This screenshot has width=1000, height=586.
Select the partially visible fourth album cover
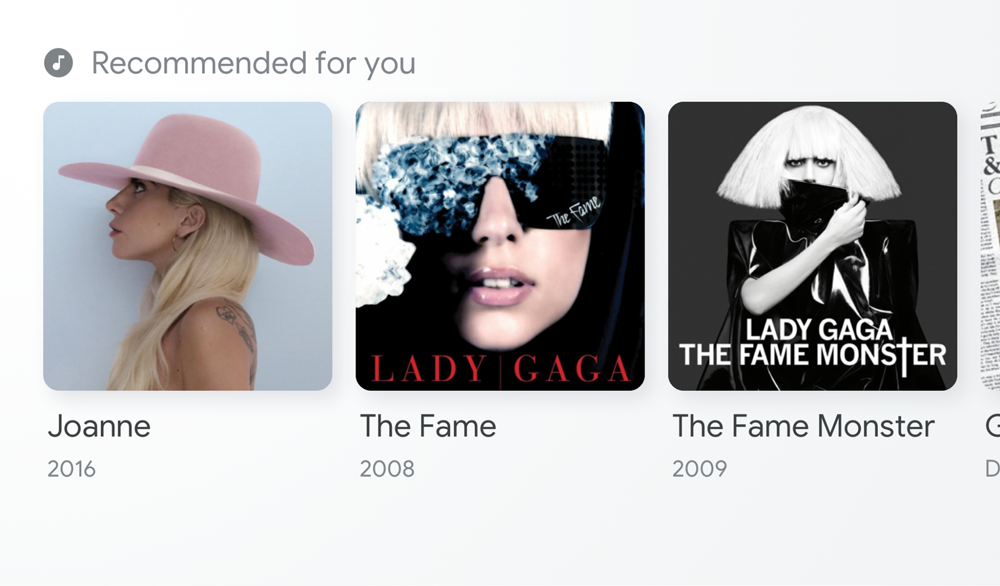[x=990, y=246]
